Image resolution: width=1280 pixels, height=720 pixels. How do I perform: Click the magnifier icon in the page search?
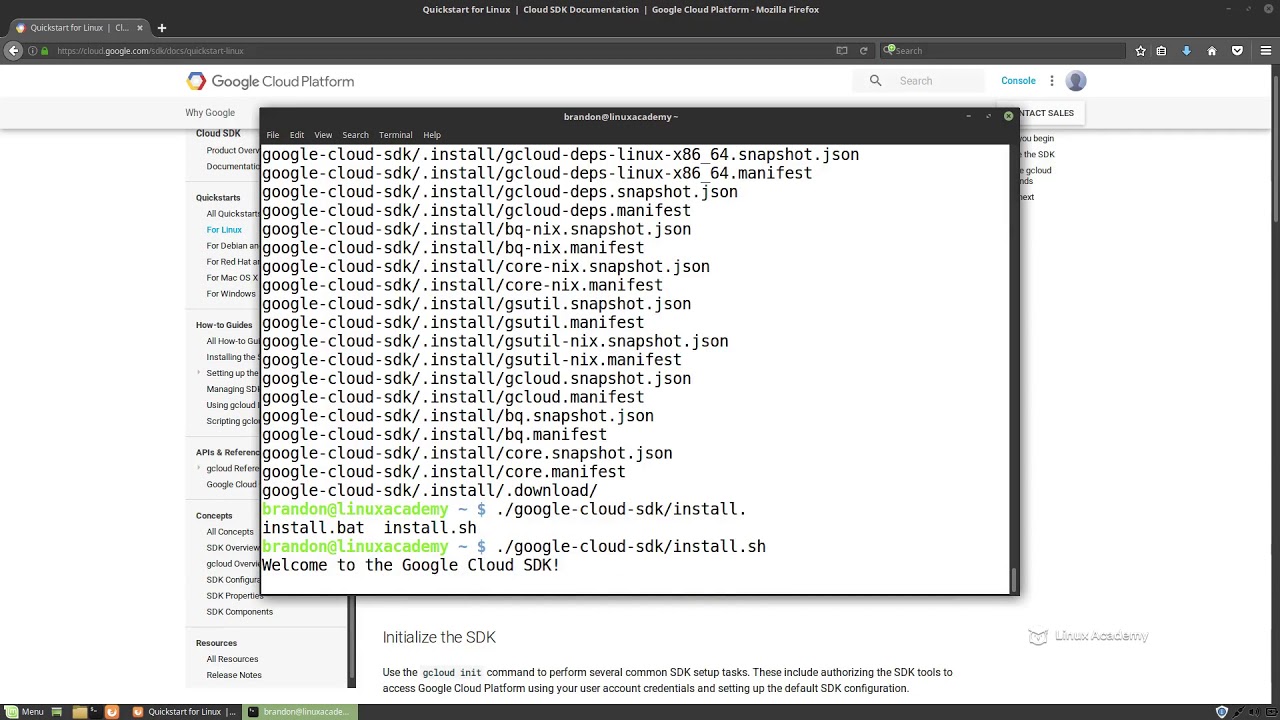[875, 81]
